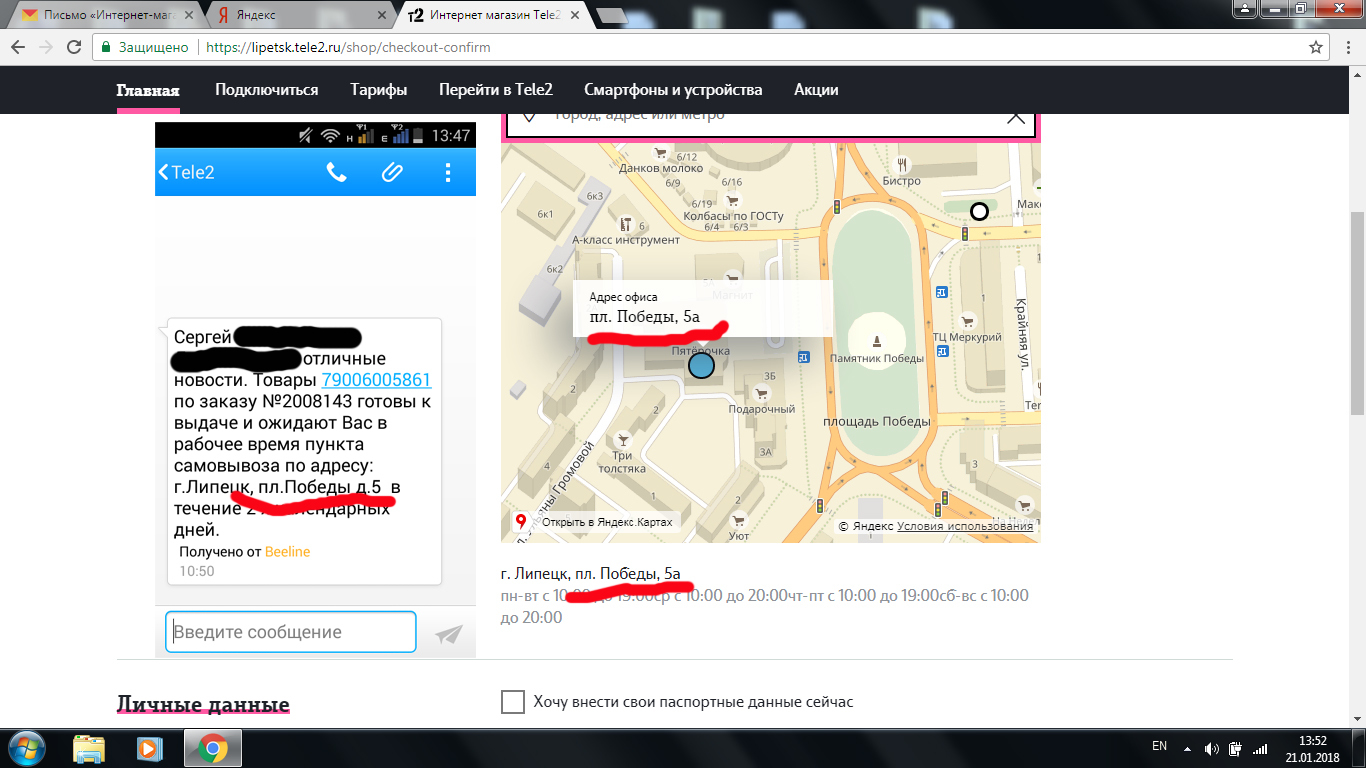Click the red pin next to 'Открыть в Яндекс.Картах'
Screen dimensions: 1366x768
(520, 521)
